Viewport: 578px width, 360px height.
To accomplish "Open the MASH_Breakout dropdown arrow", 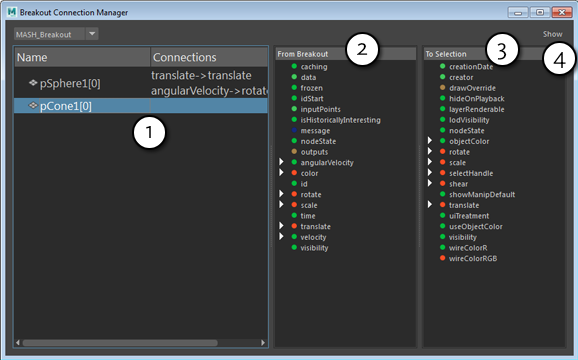I will [x=92, y=34].
